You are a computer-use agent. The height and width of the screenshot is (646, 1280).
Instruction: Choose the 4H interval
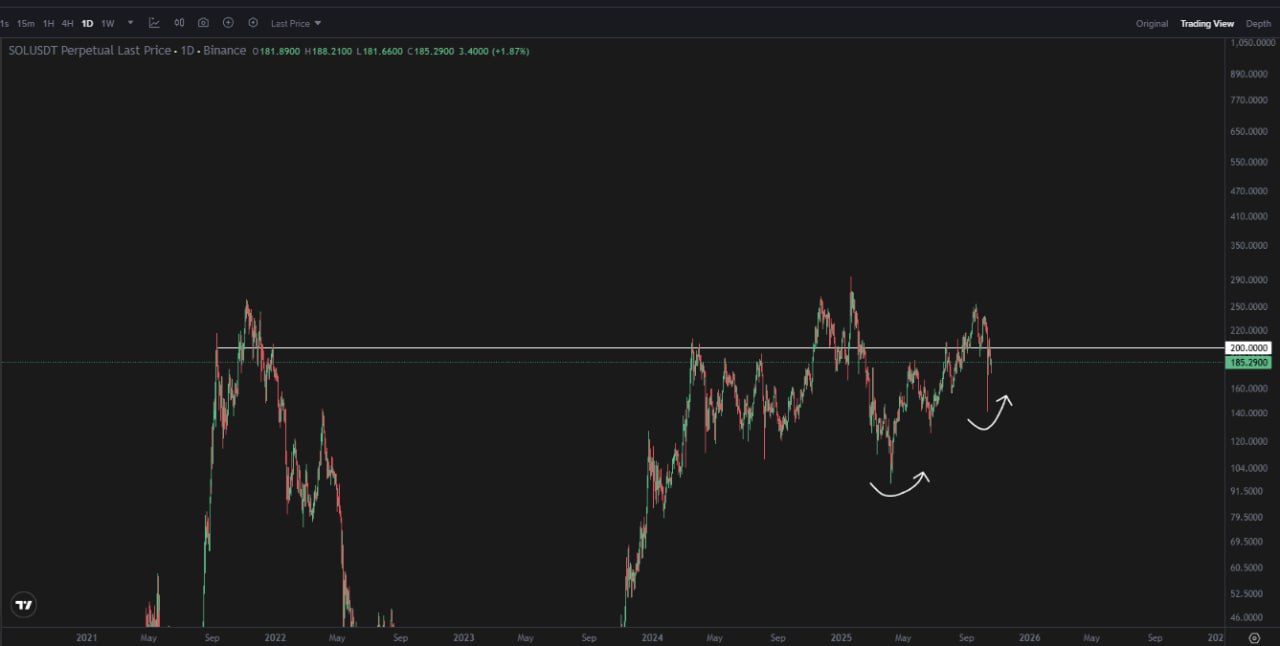[67, 23]
